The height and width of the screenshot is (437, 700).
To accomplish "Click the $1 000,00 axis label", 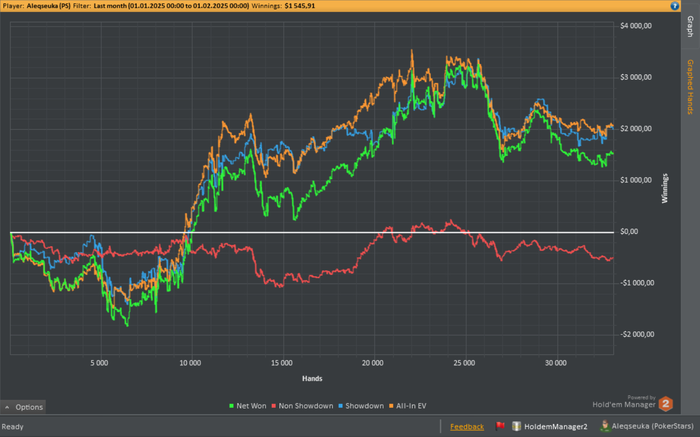I will click(636, 180).
